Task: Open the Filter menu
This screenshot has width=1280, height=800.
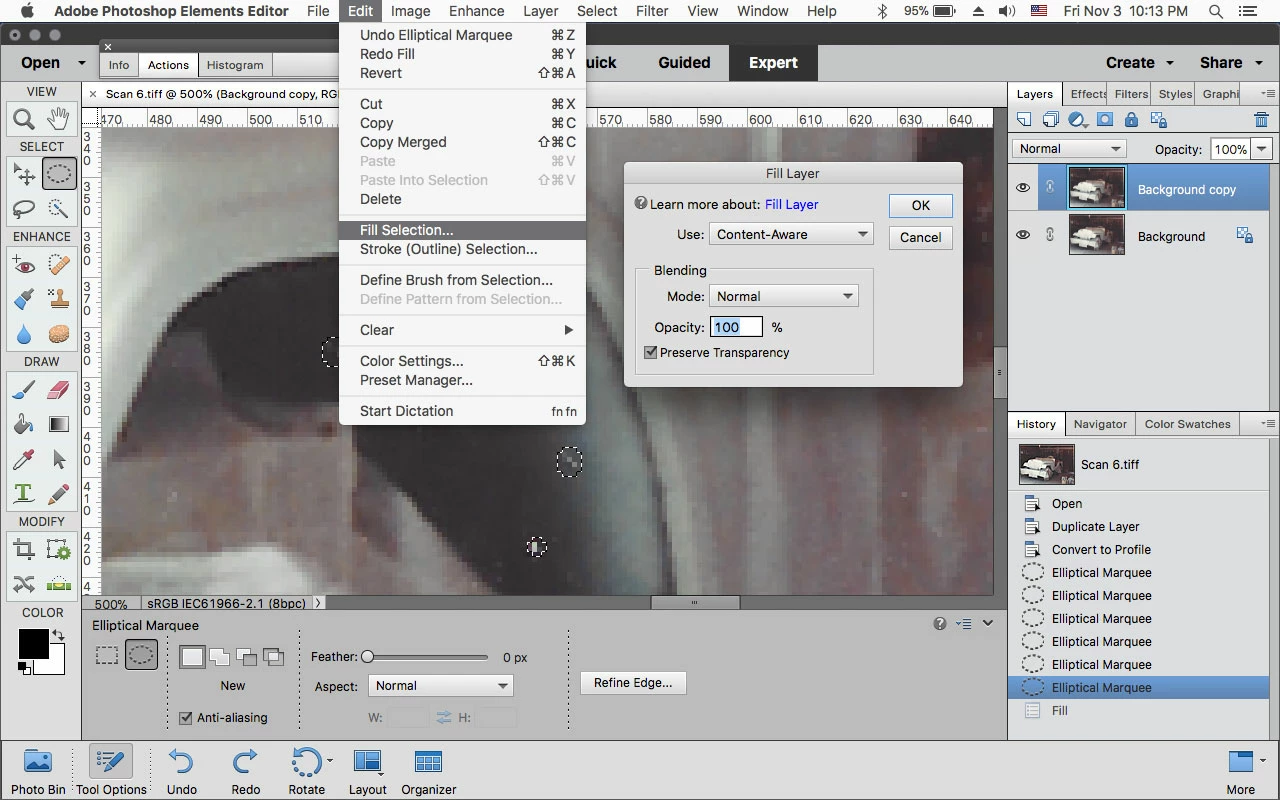Action: pyautogui.click(x=652, y=11)
